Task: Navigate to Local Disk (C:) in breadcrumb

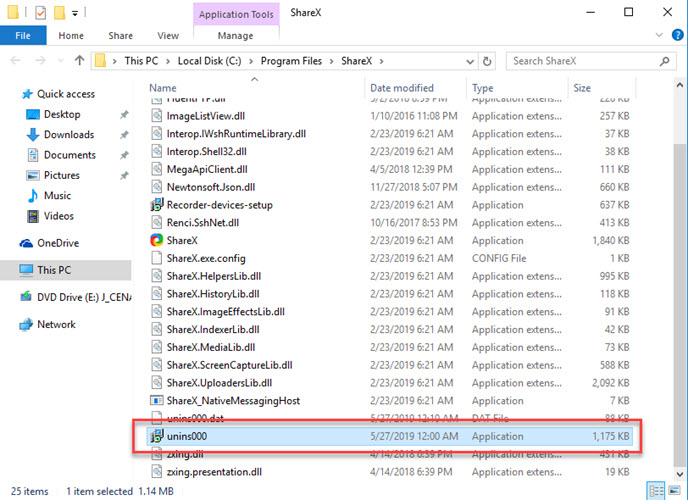Action: [209, 61]
